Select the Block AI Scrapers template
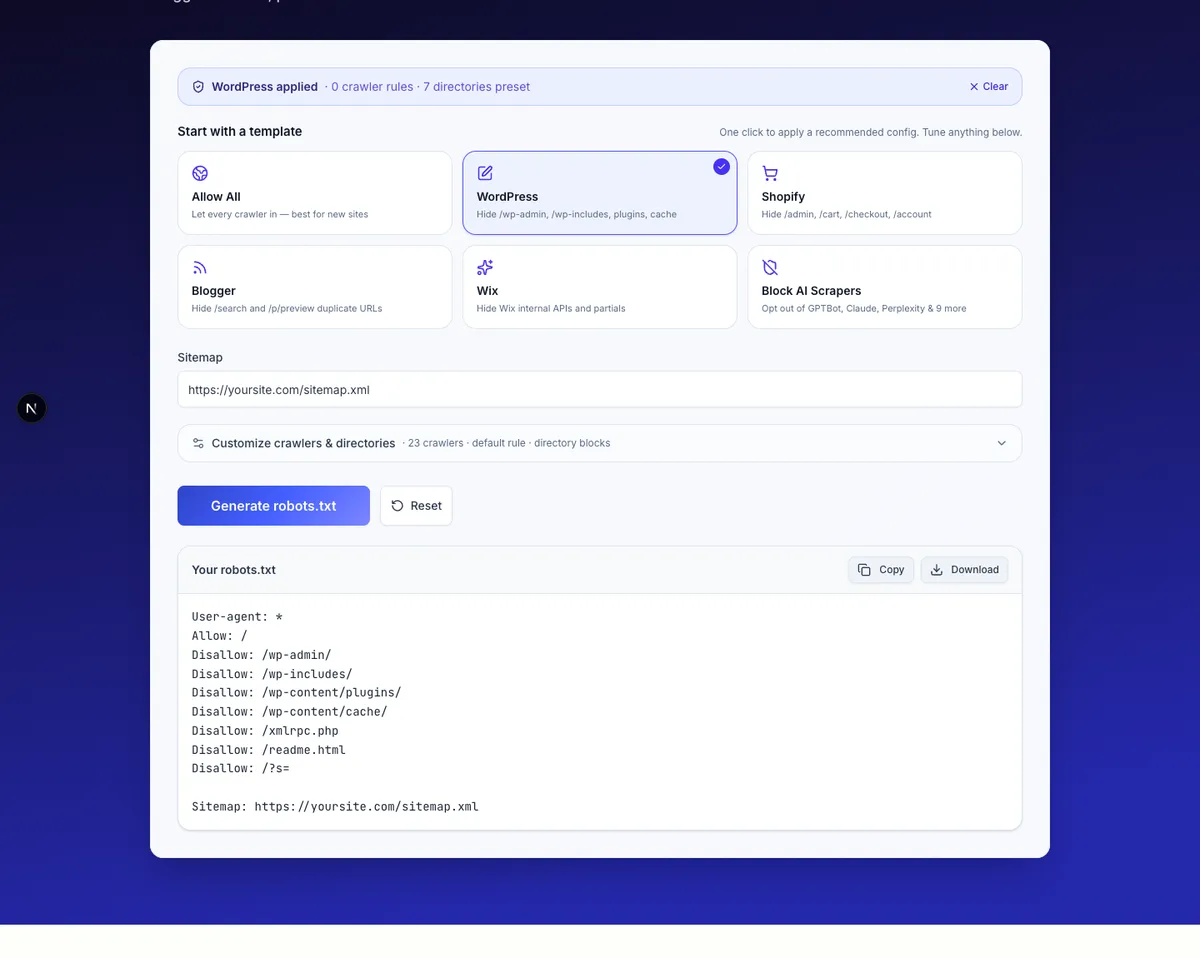Screen dimensions: 1200x958 (885, 287)
